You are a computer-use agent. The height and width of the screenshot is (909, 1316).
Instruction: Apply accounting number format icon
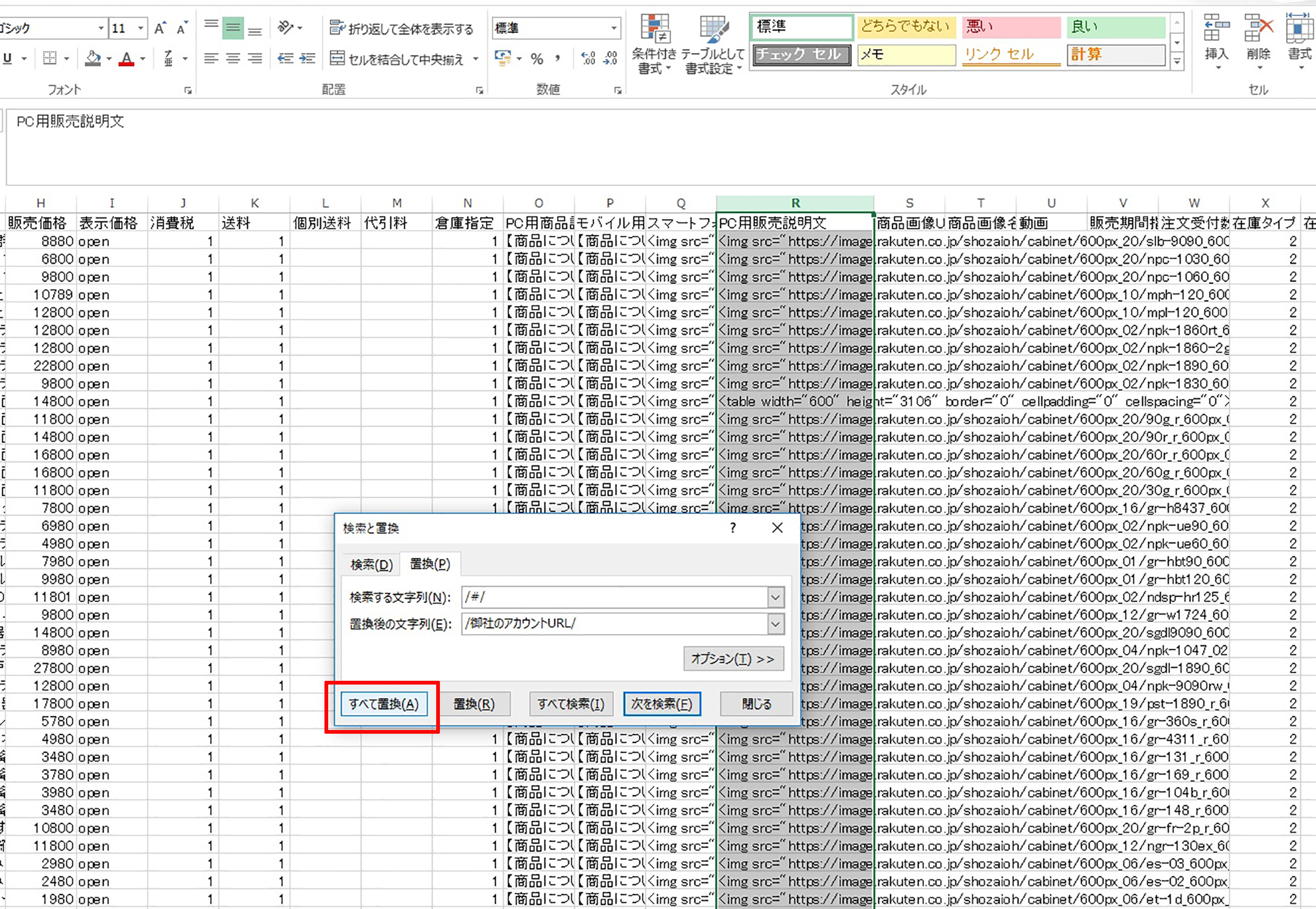502,58
